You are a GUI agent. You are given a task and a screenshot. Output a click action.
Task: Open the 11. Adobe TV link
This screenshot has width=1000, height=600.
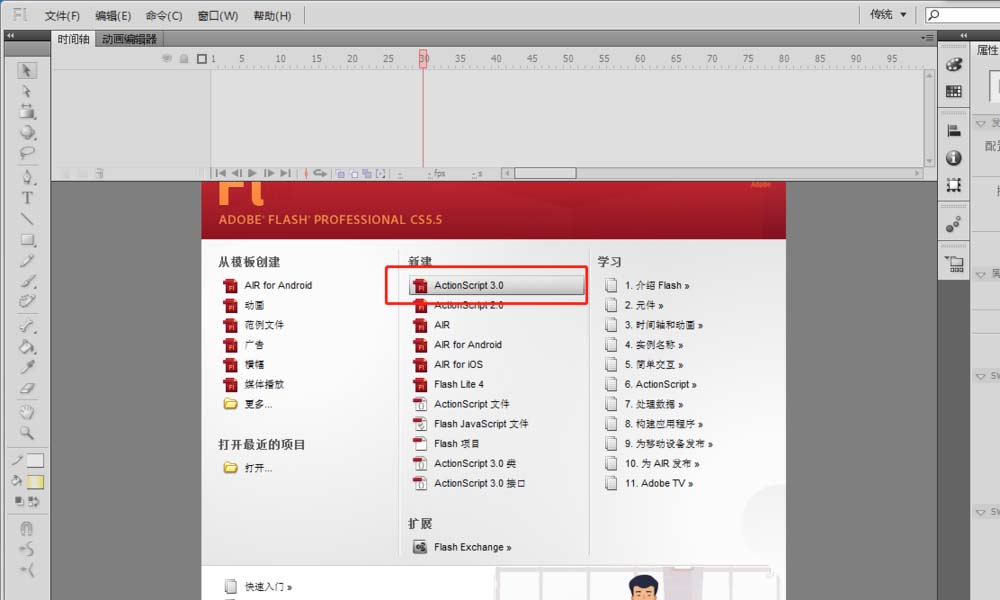tap(649, 483)
